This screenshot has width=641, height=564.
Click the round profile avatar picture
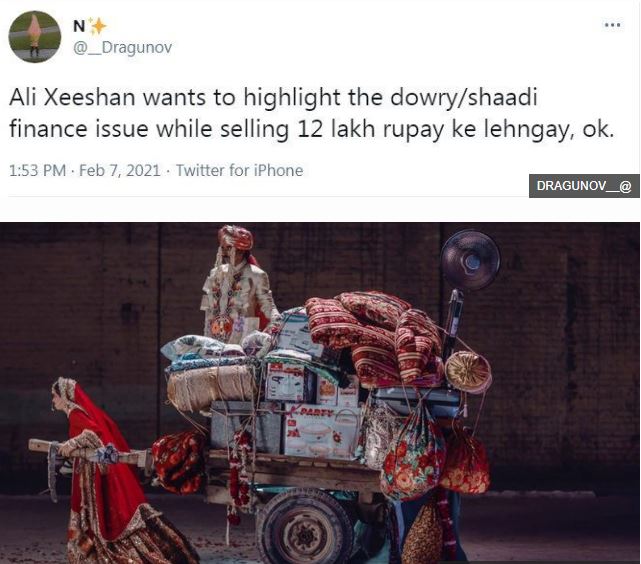coord(35,37)
